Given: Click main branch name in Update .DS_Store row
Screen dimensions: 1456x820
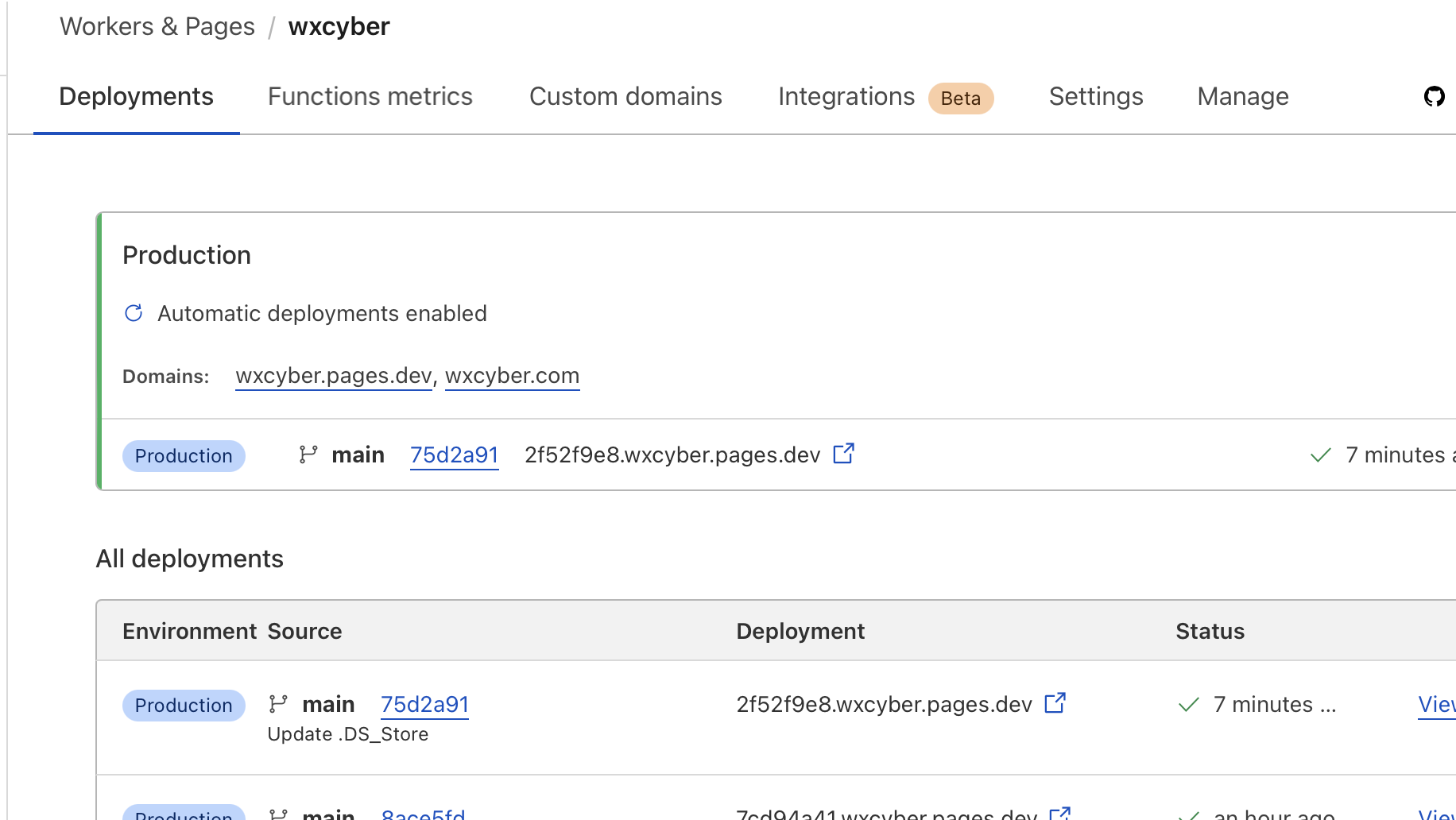Looking at the screenshot, I should pyautogui.click(x=328, y=705).
